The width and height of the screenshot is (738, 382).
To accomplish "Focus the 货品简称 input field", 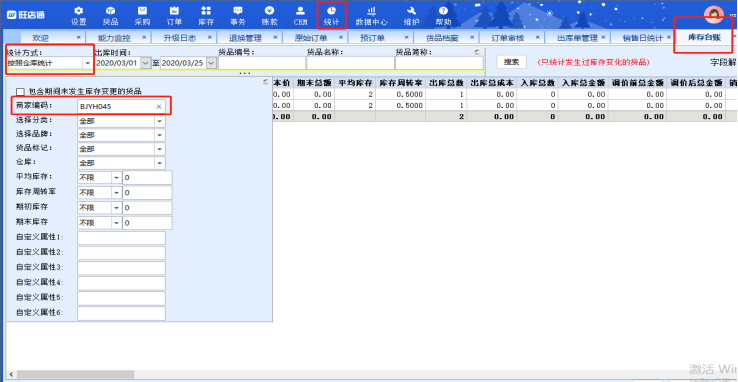I will coord(439,63).
